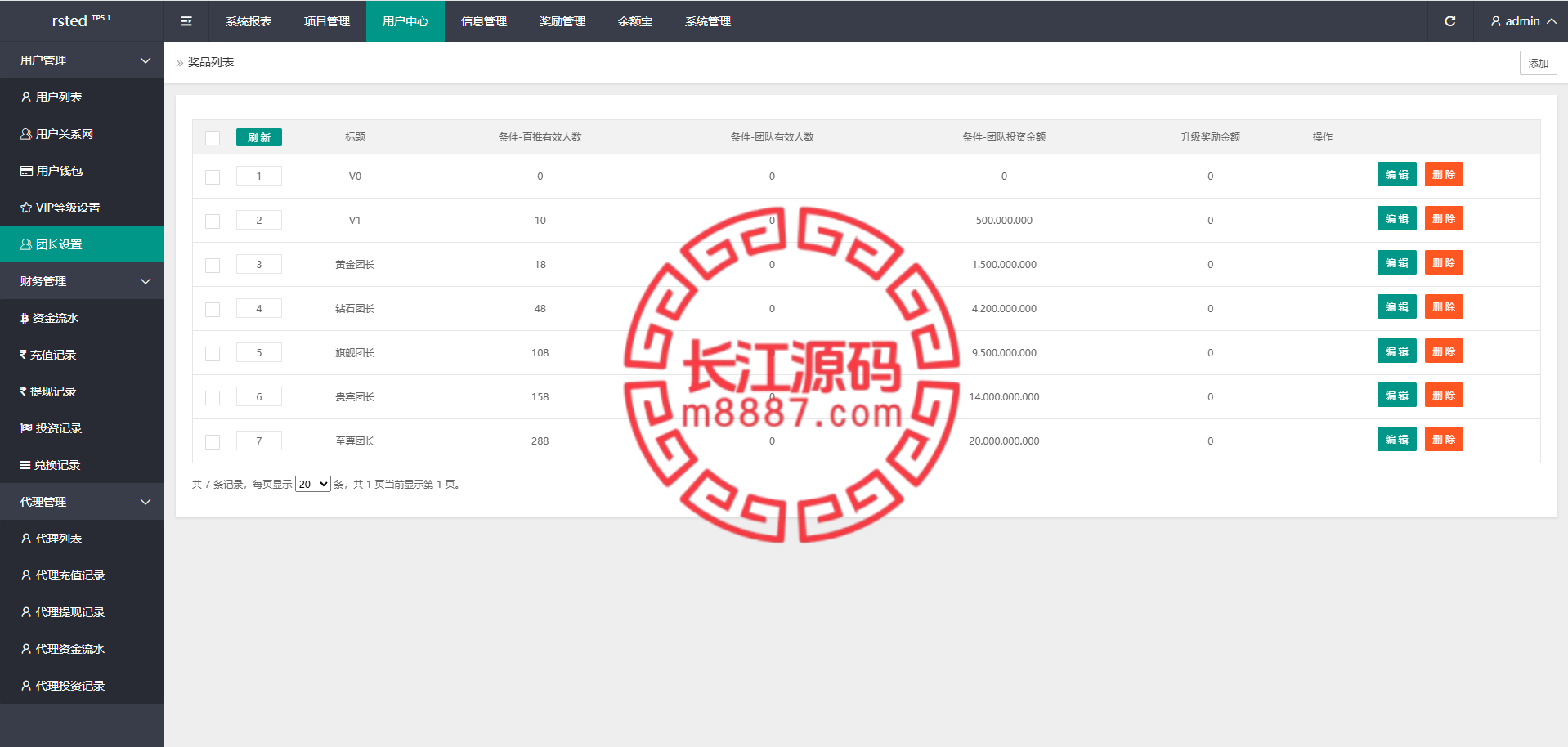Open 代理提现记录 sidebar item

pyautogui.click(x=82, y=612)
